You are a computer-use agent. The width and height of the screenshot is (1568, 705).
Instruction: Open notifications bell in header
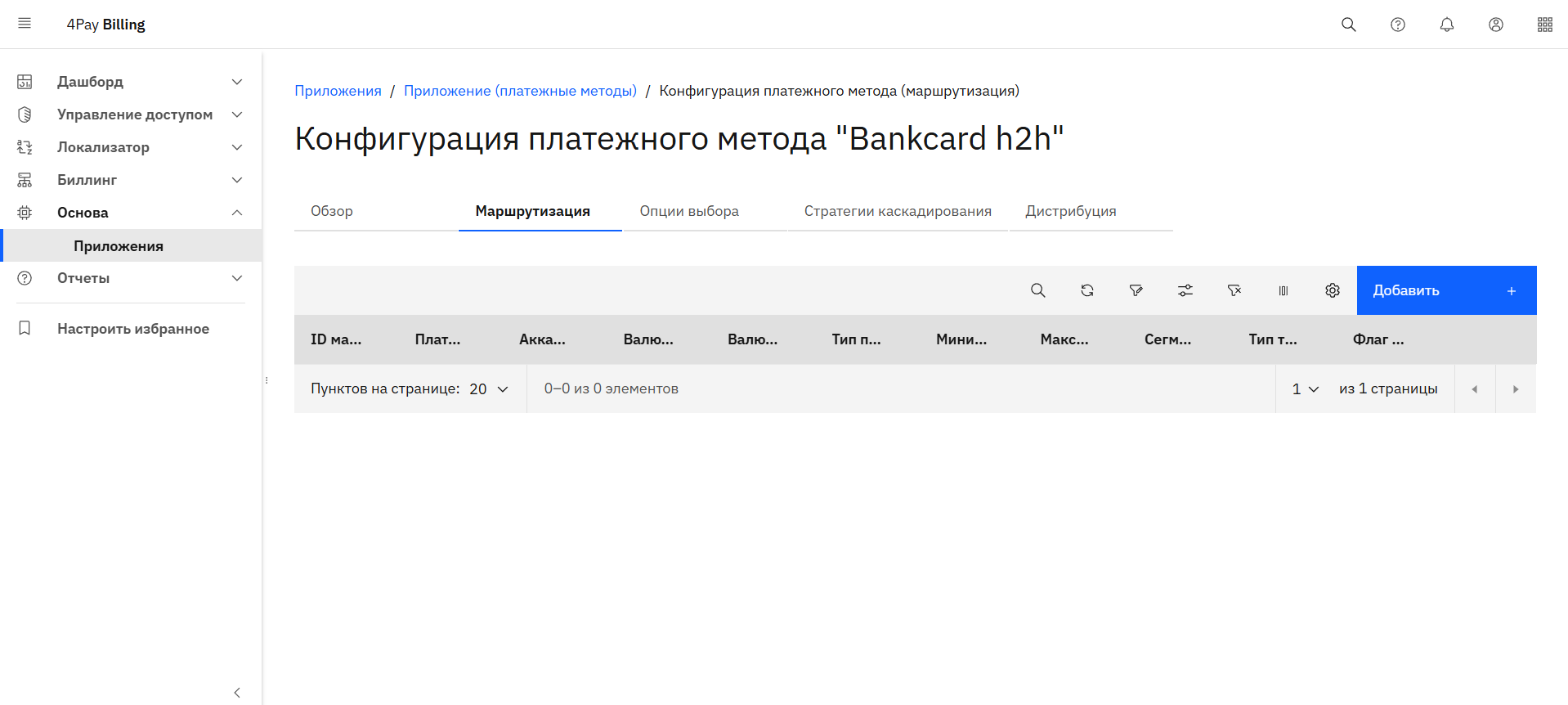pos(1446,25)
